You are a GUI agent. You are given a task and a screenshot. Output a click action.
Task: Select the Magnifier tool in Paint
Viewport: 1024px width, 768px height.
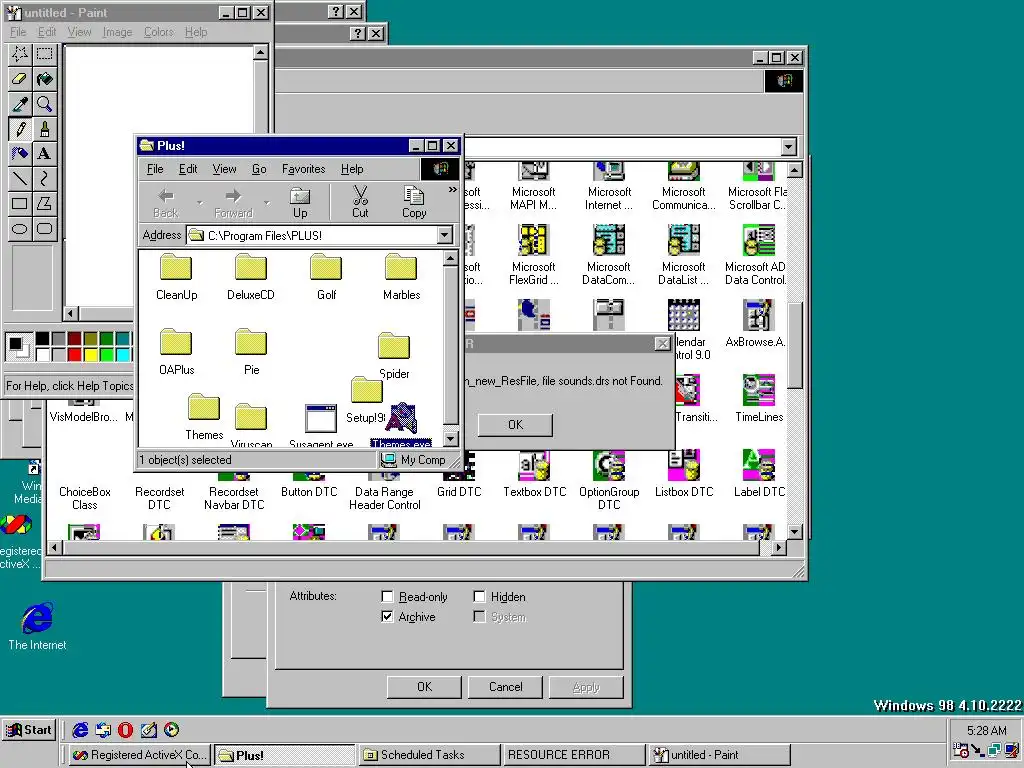click(44, 104)
